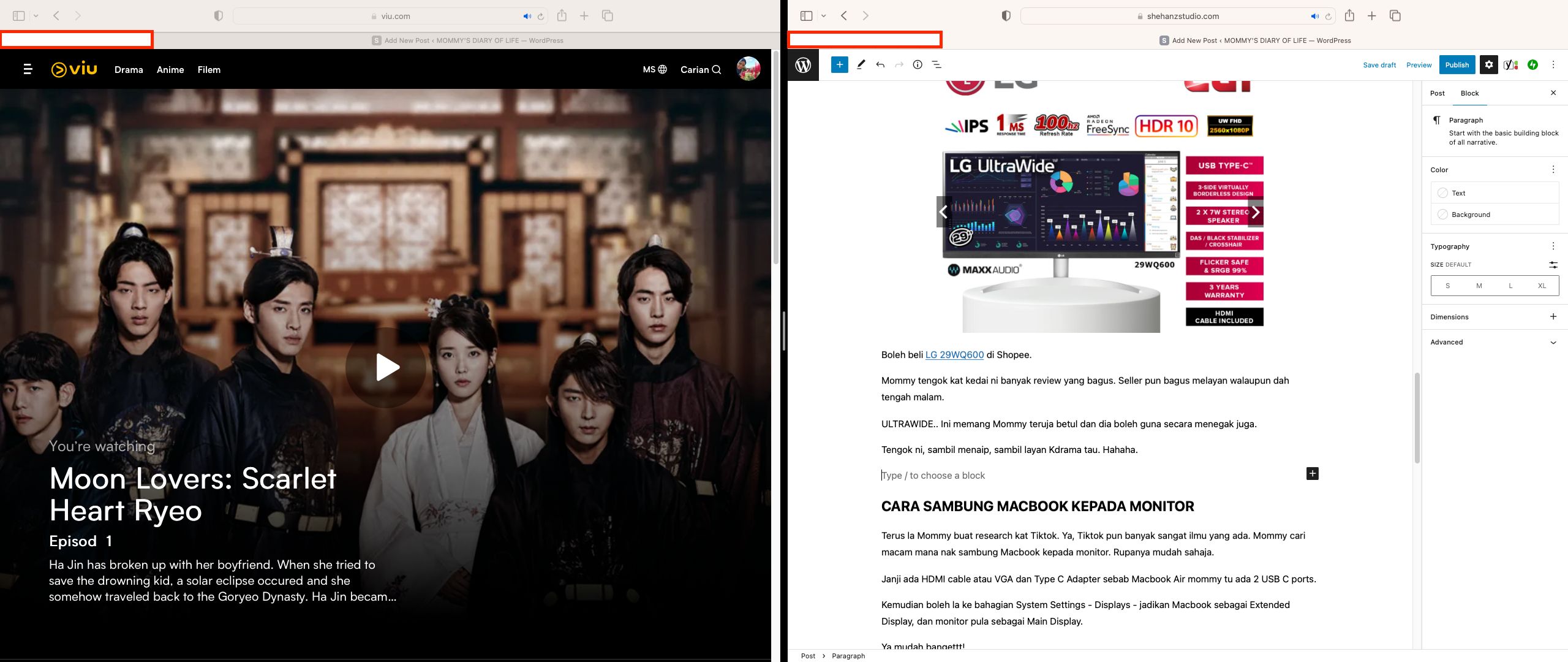Reload the shehanzstudio.com page

[1329, 16]
